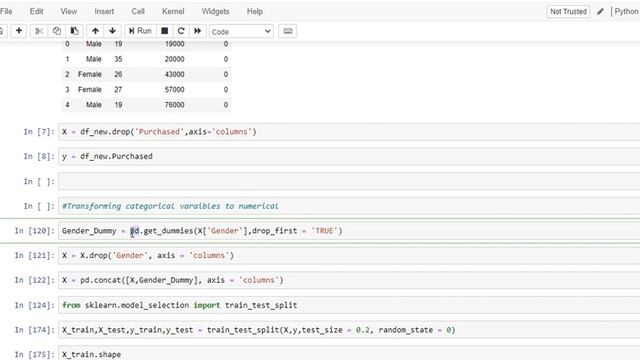This screenshot has height=360, width=640.
Task: Click the Male label in row 4
Action: (93, 105)
